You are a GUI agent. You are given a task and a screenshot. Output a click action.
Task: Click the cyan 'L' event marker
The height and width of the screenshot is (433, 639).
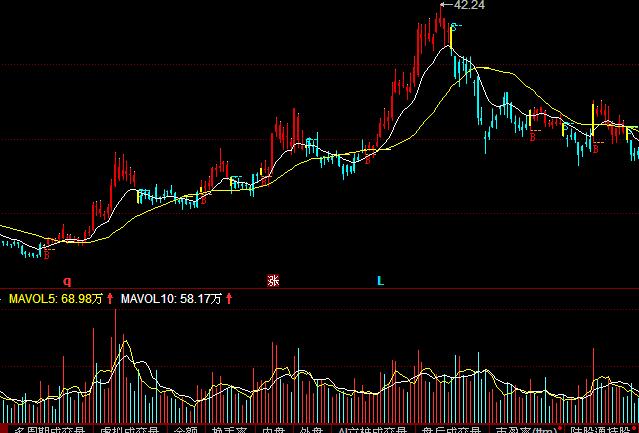click(380, 281)
